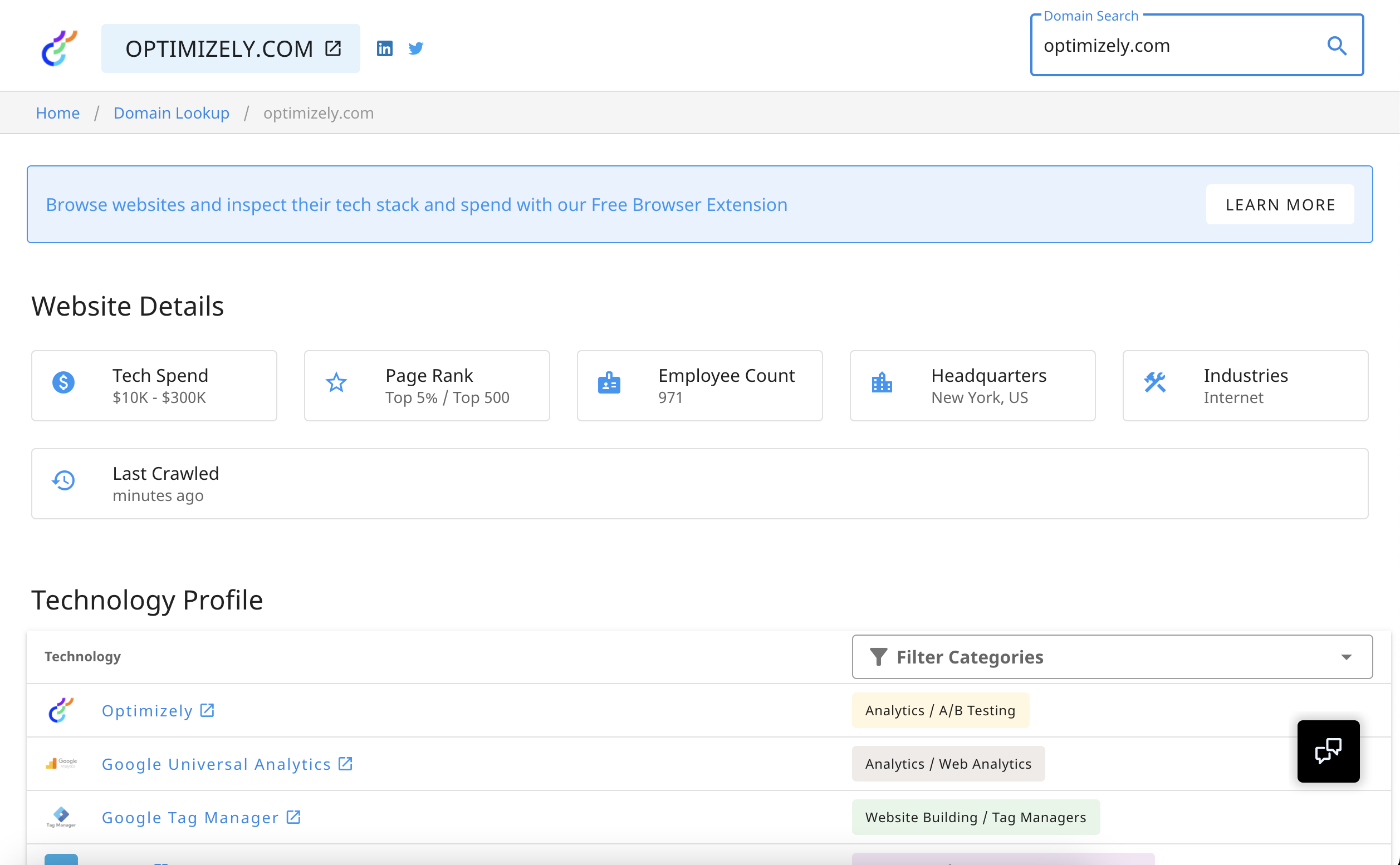This screenshot has height=865, width=1400.
Task: Open the Optimizely technology link
Action: 147,710
